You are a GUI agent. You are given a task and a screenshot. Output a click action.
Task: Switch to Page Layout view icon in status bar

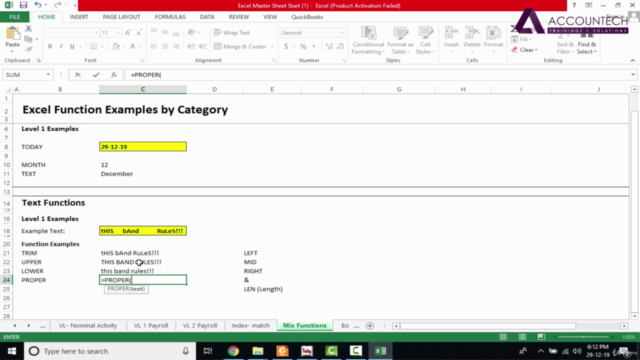[522, 337]
